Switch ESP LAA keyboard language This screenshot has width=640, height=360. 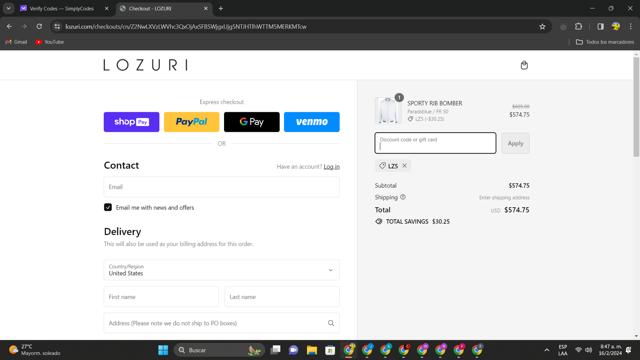(x=563, y=350)
